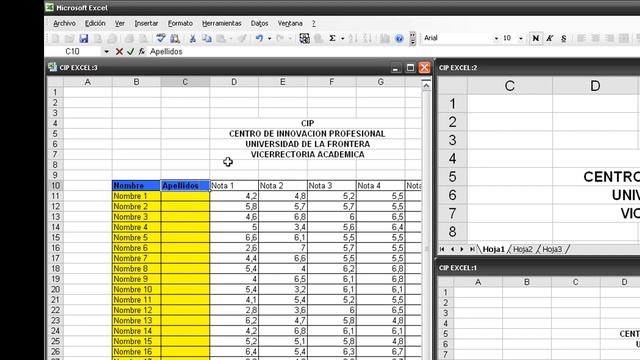Open the Ver menu
Image resolution: width=640 pixels, height=360 pixels.
pyautogui.click(x=120, y=23)
